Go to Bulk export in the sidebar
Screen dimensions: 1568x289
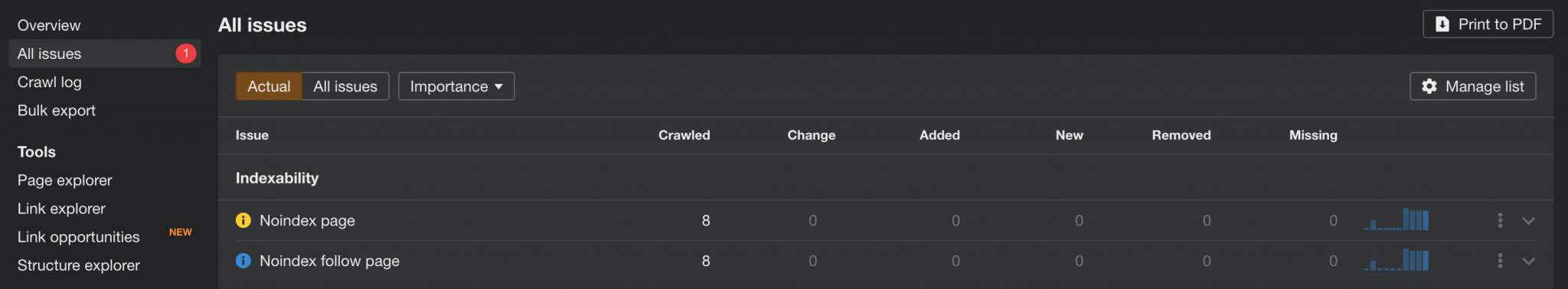coord(57,110)
